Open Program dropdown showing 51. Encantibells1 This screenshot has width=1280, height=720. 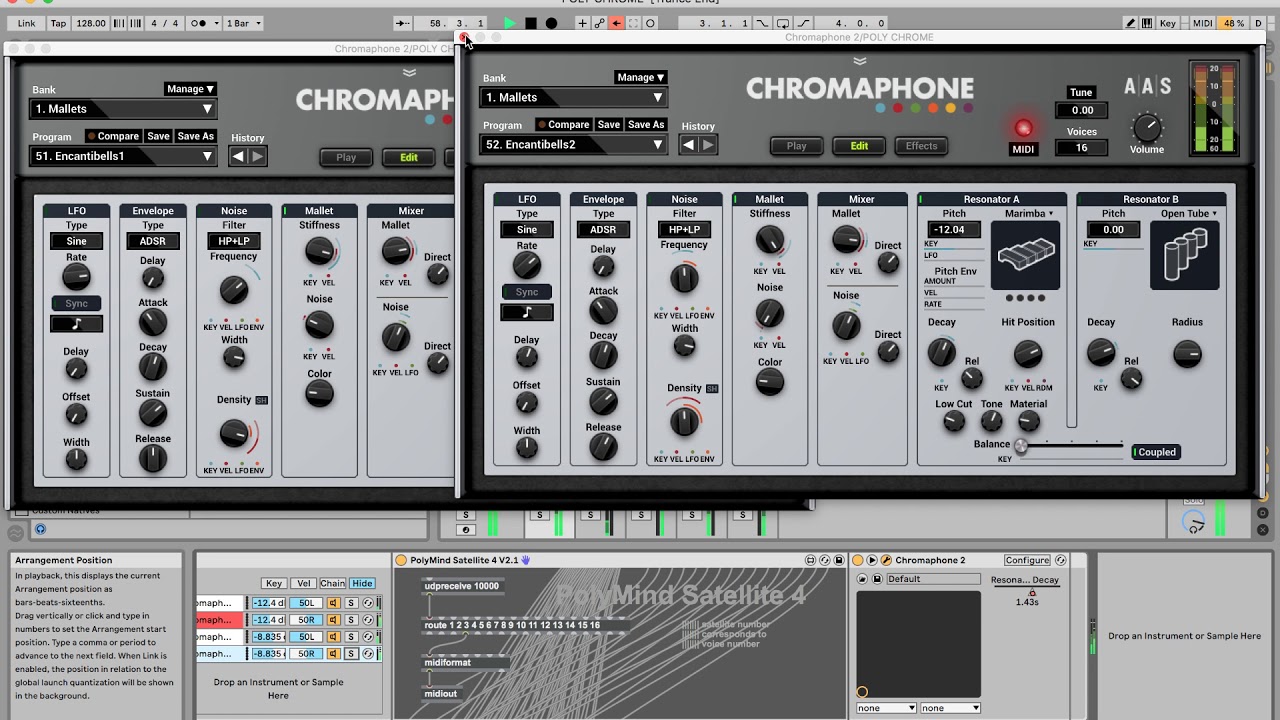tap(123, 156)
